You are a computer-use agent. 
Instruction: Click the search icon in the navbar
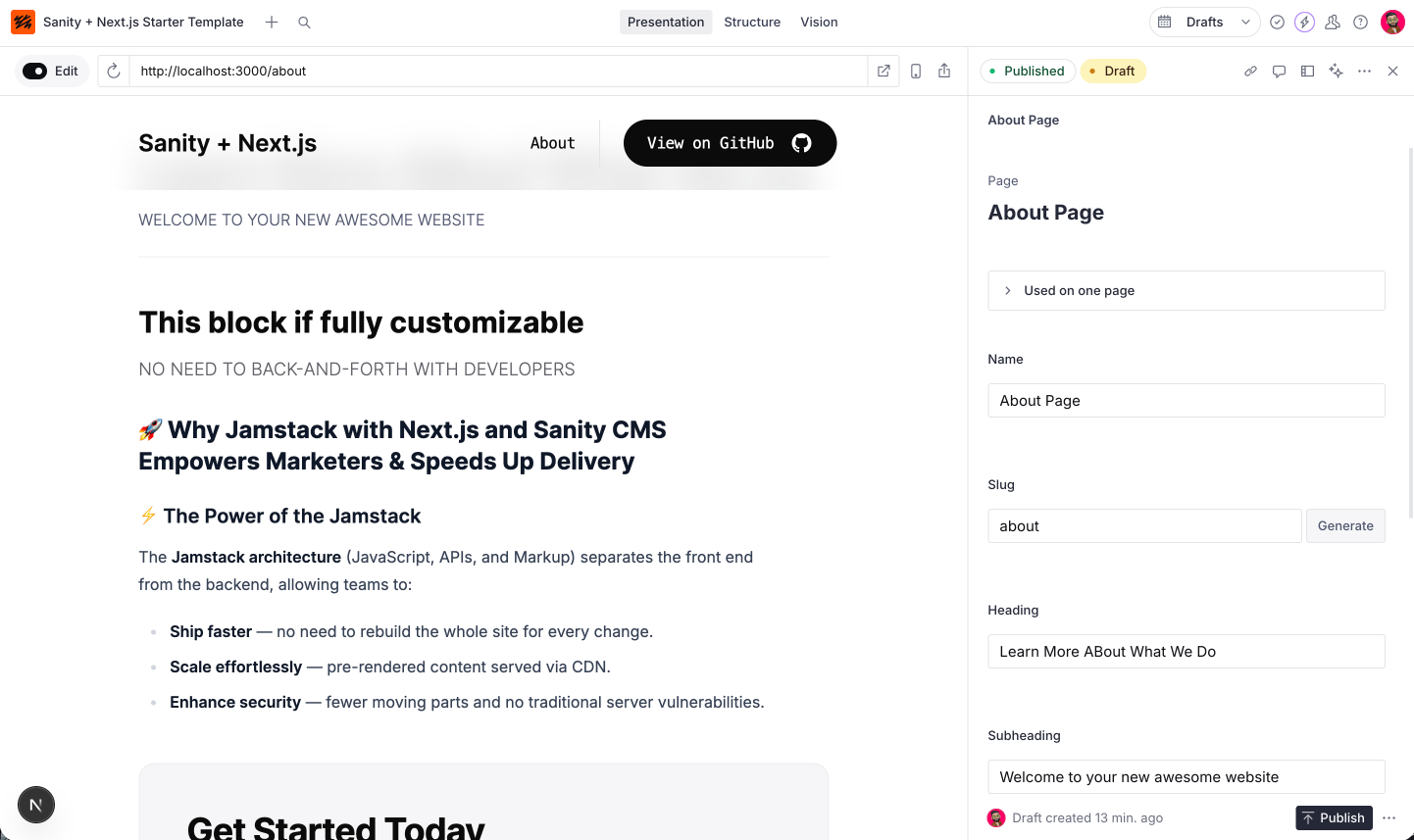(x=304, y=22)
